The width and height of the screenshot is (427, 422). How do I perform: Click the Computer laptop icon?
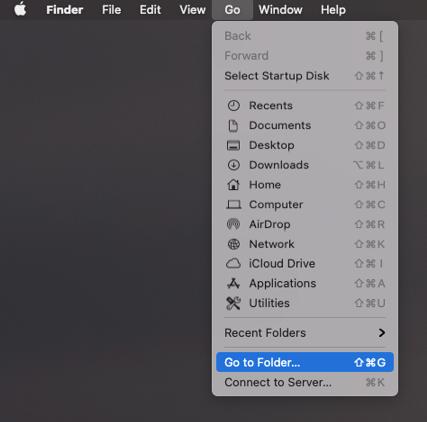pos(233,204)
